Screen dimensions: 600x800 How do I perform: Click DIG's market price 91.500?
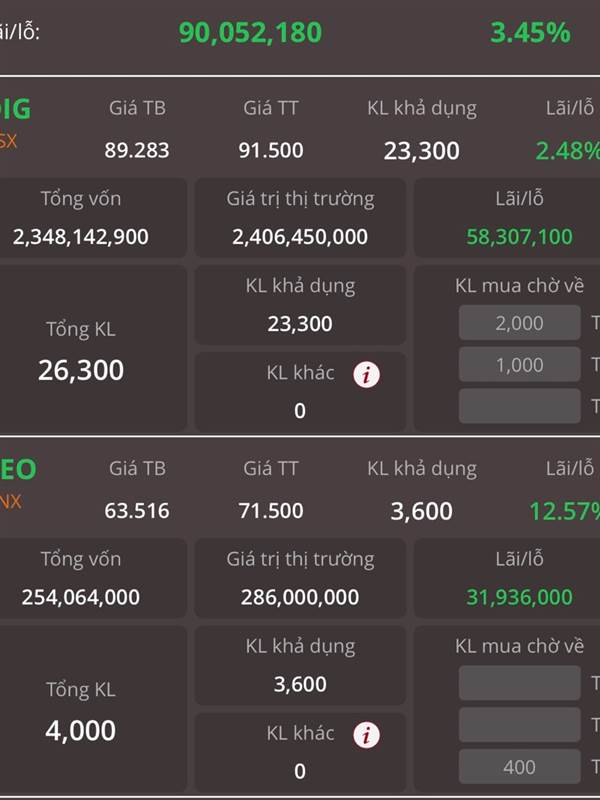click(271, 151)
